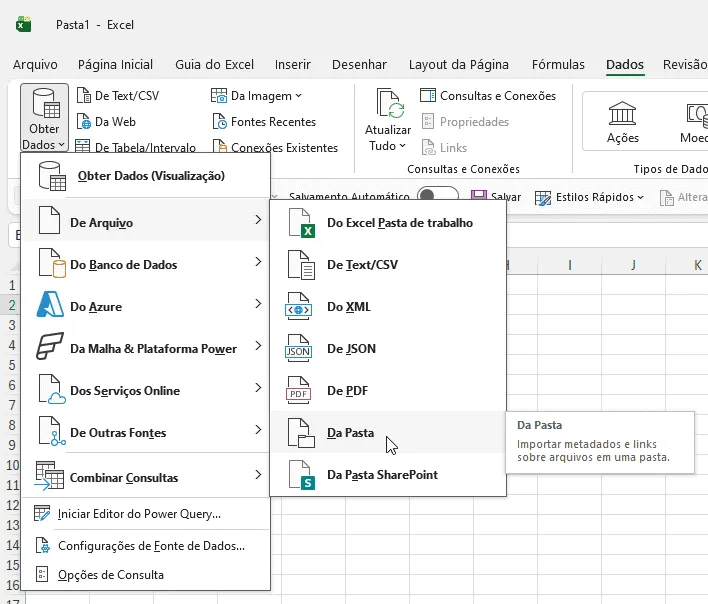
Task: Open the Arquivo tab
Action: [x=35, y=65]
